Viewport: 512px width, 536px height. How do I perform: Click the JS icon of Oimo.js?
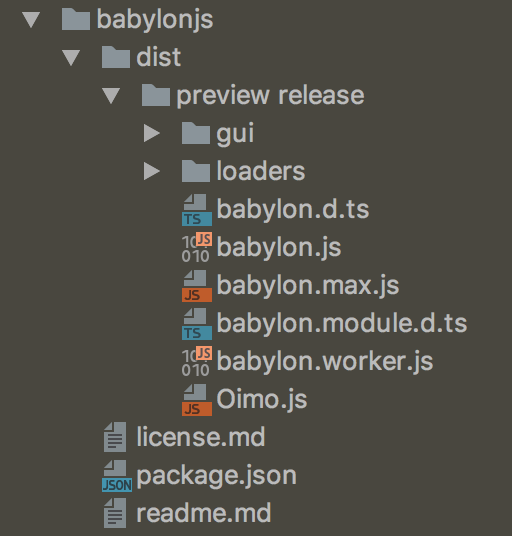(197, 399)
